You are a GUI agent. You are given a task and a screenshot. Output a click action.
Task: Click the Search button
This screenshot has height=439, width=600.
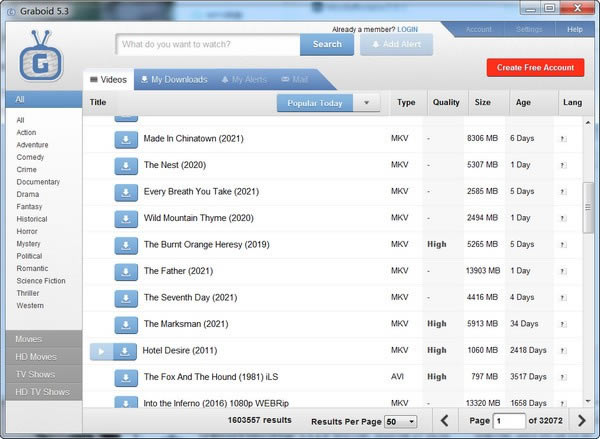(x=327, y=44)
